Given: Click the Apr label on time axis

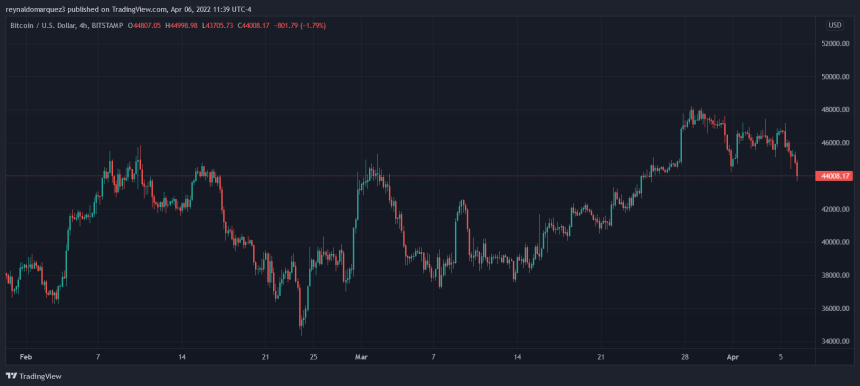Looking at the screenshot, I should [x=733, y=357].
